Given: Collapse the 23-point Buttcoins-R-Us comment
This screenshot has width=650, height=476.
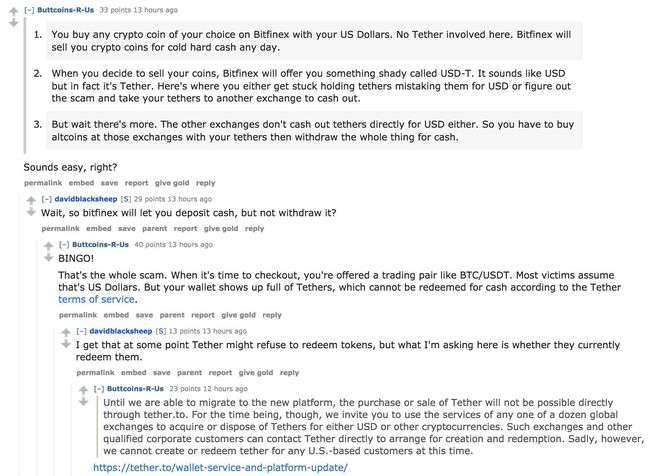Looking at the screenshot, I should click(100, 387).
